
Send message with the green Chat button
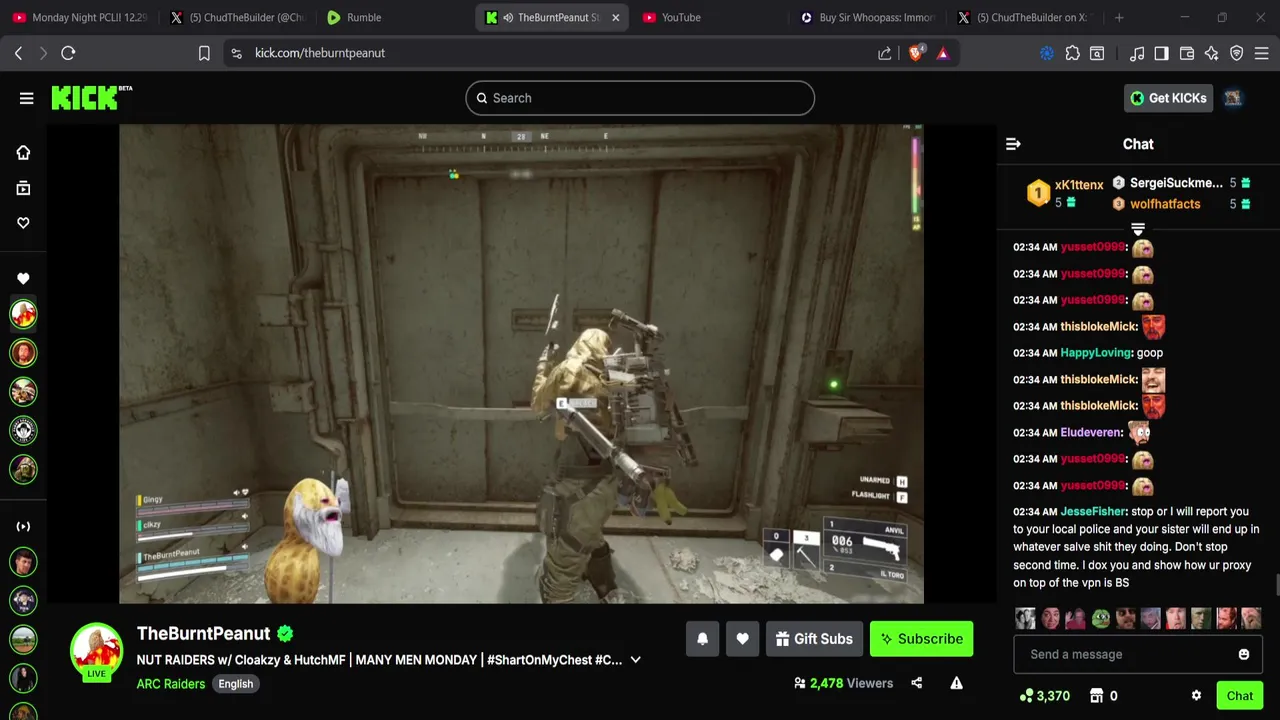click(1239, 696)
